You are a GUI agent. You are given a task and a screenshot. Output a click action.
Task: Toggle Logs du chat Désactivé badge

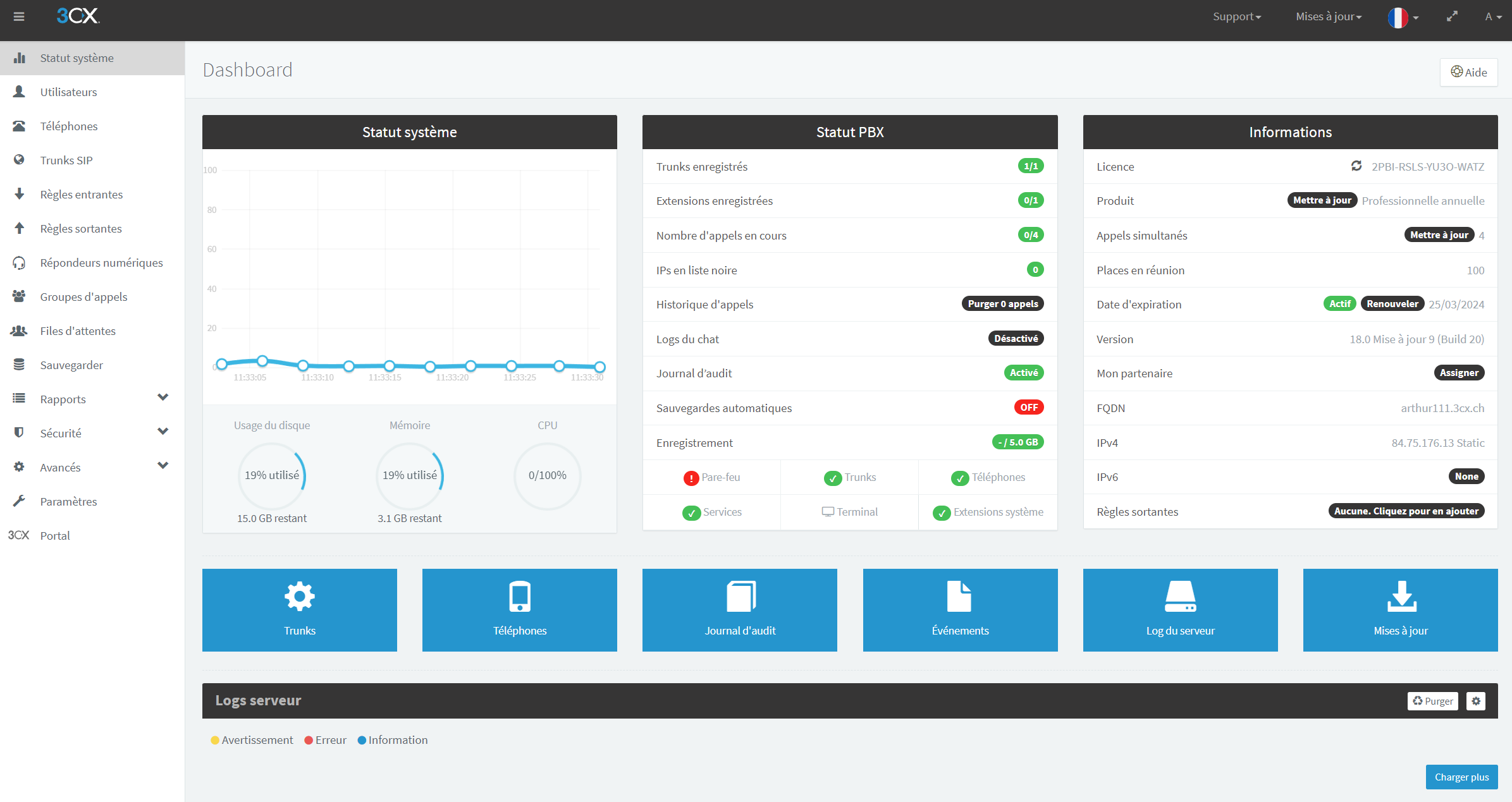1016,339
